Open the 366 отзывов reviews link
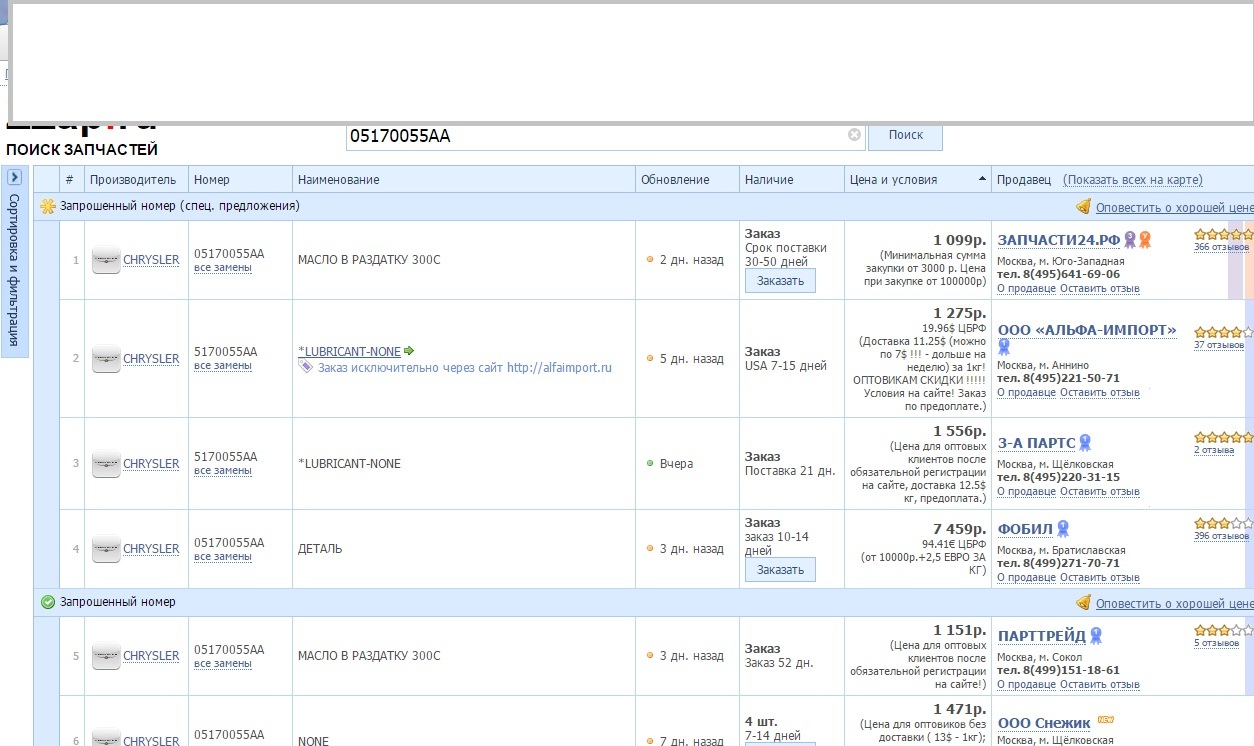The image size is (1254, 746). [1221, 247]
